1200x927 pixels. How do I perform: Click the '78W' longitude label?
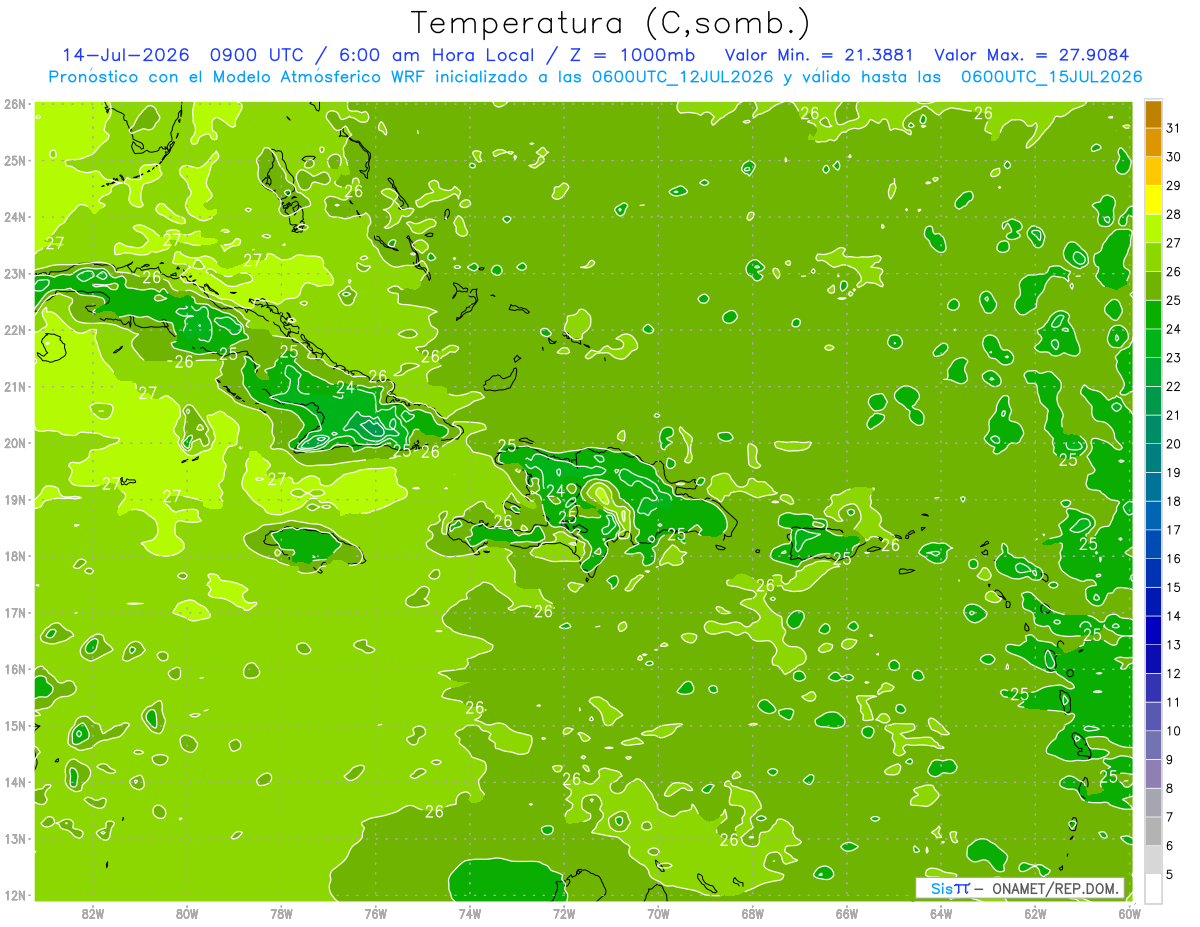click(x=281, y=913)
